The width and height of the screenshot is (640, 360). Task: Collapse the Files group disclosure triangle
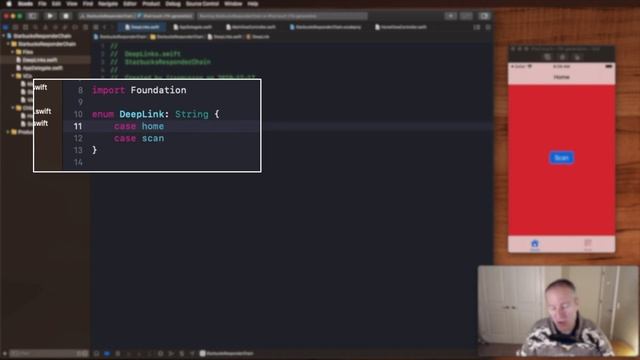tap(13, 52)
